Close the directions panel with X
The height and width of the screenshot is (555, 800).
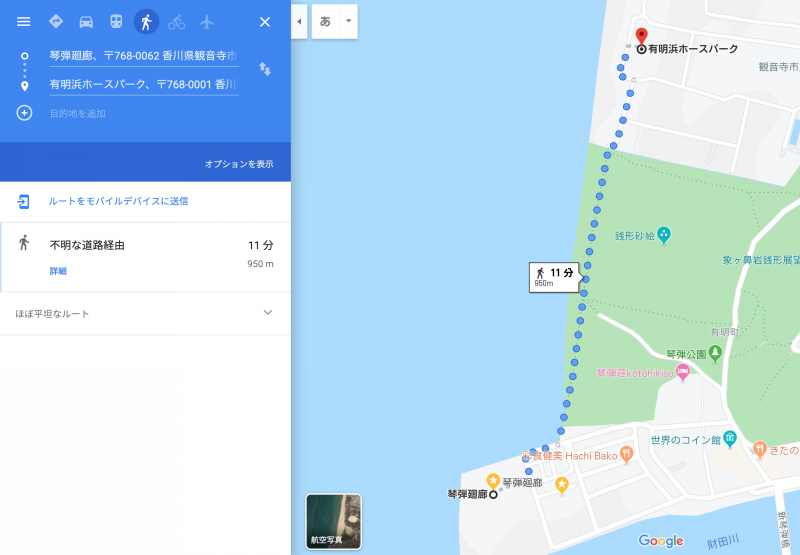pyautogui.click(x=265, y=22)
